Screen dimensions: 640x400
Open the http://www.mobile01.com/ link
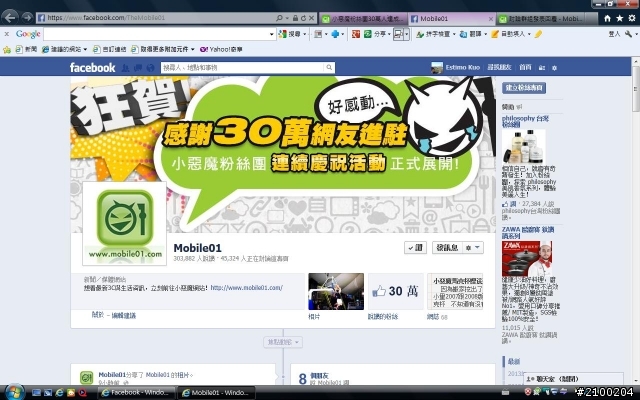[247, 288]
